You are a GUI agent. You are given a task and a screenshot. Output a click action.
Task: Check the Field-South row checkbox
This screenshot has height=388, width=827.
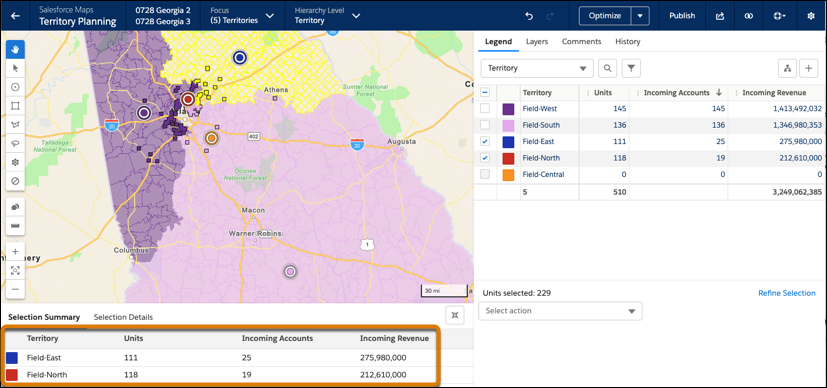coord(485,125)
